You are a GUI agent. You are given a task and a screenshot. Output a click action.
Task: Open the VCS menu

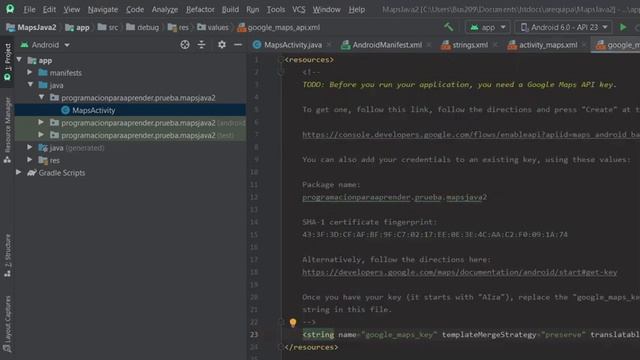point(299,9)
